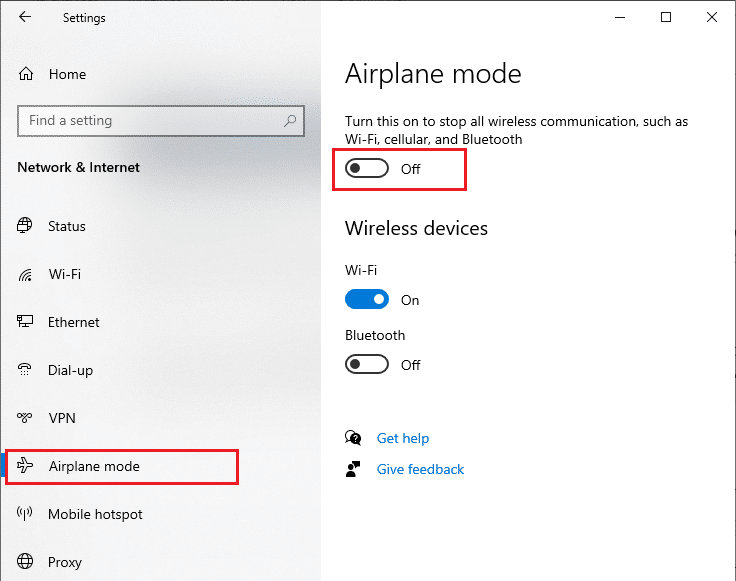Click the magnifier icon in search box

290,121
